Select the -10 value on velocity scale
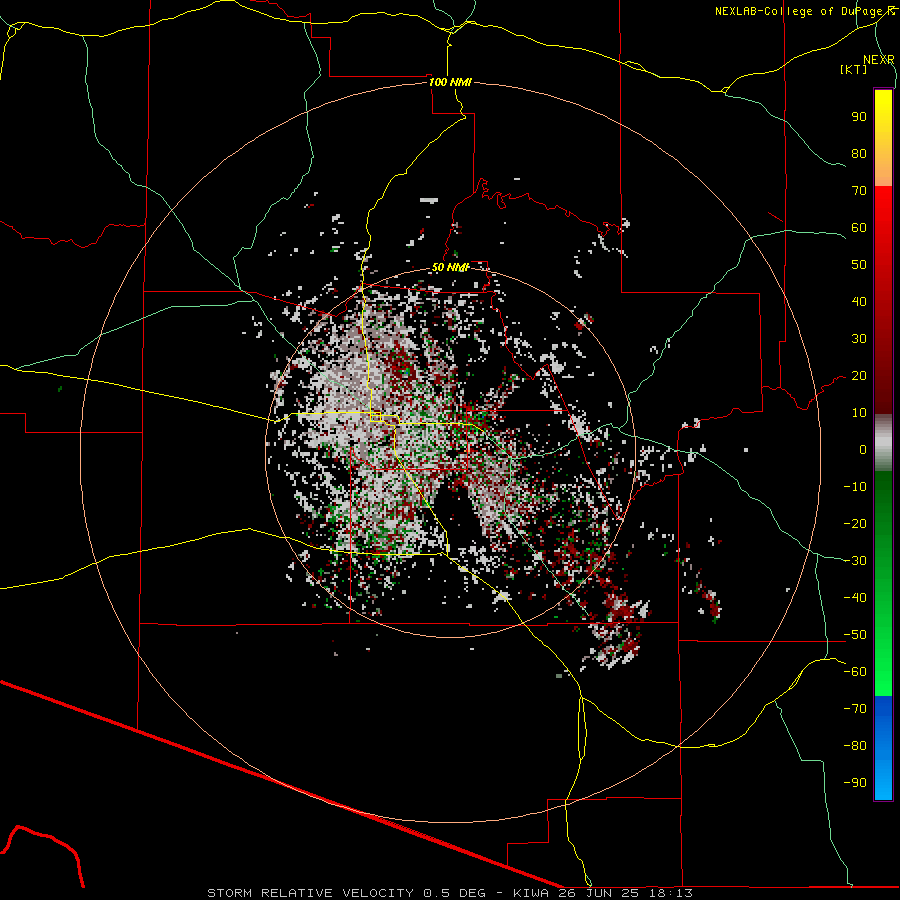 point(855,487)
